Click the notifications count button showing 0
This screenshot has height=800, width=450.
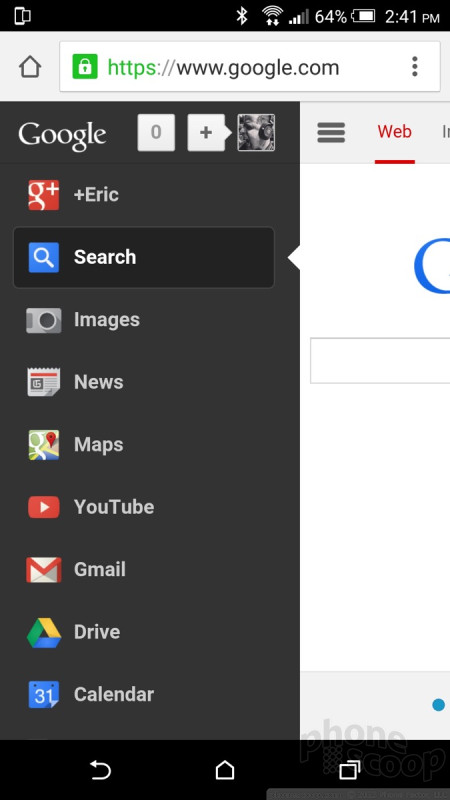pyautogui.click(x=156, y=133)
